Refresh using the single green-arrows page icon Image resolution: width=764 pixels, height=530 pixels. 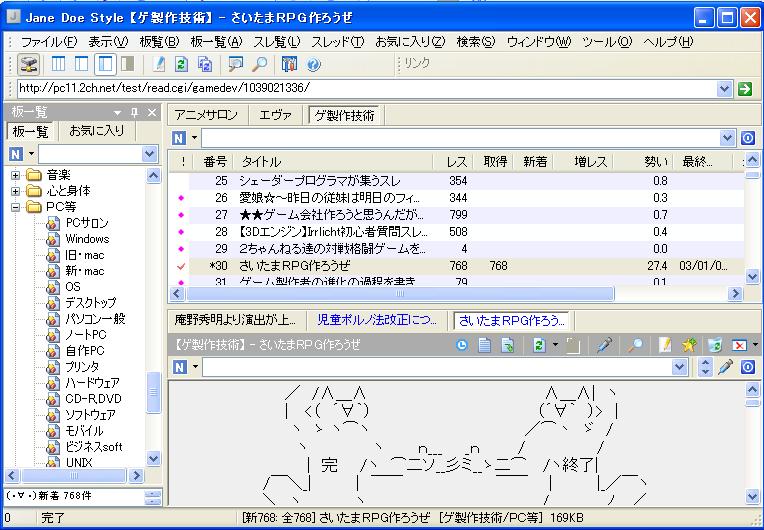click(x=181, y=64)
